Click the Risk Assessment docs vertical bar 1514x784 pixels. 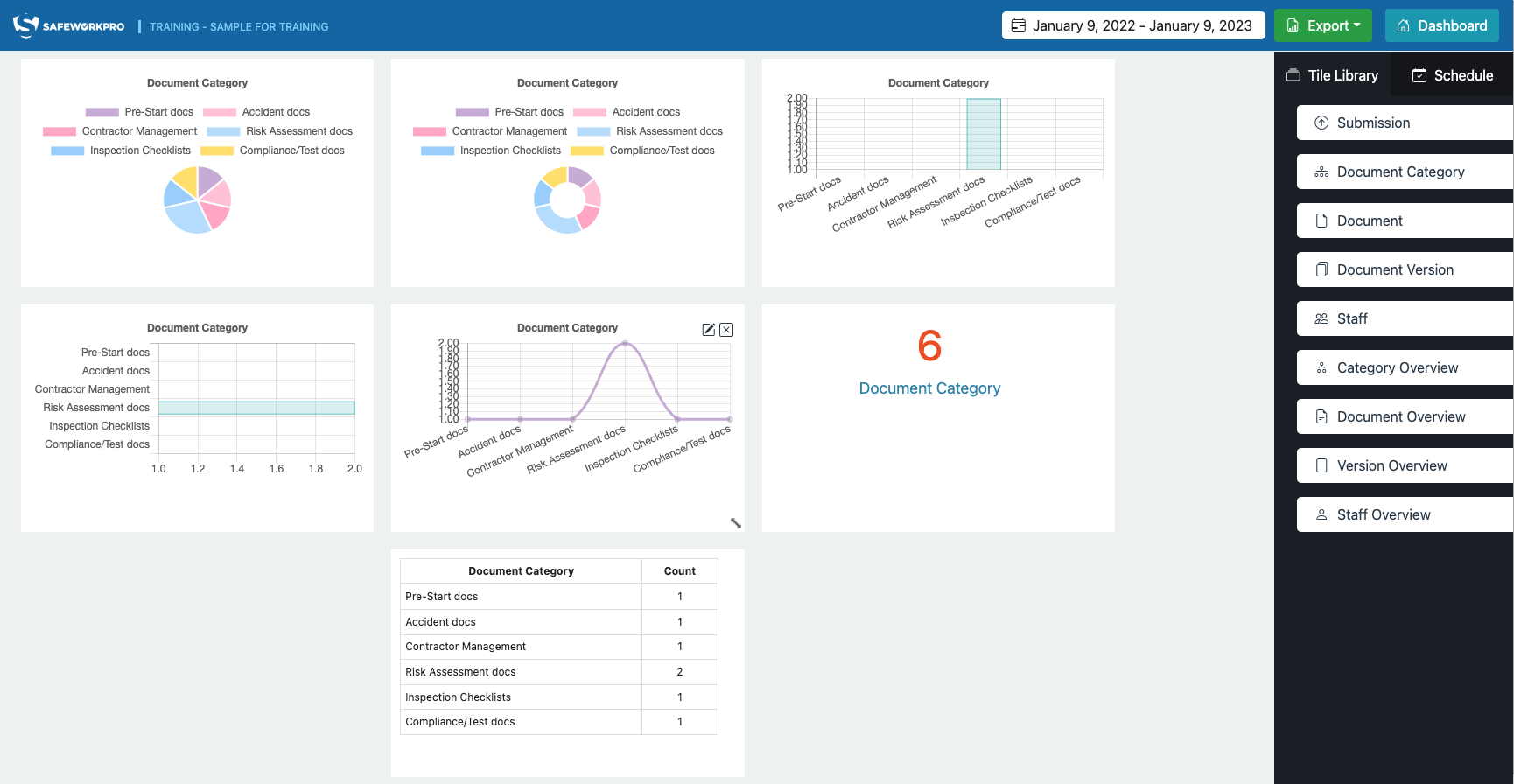point(984,134)
